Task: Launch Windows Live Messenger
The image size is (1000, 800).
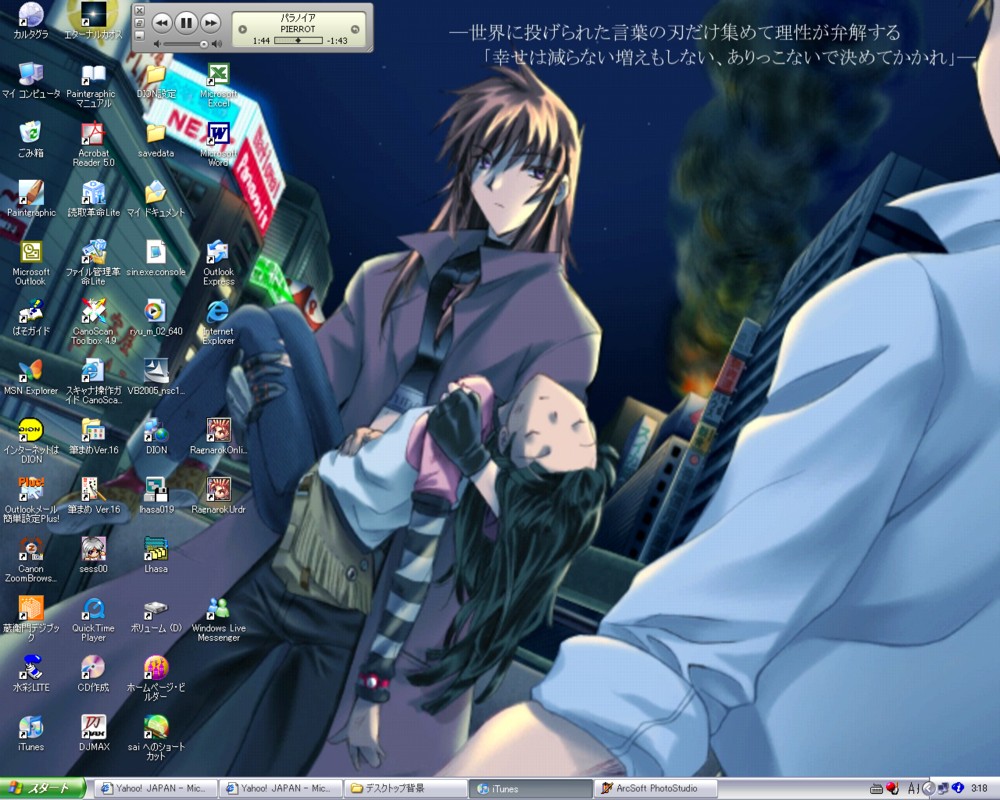Action: [218, 619]
